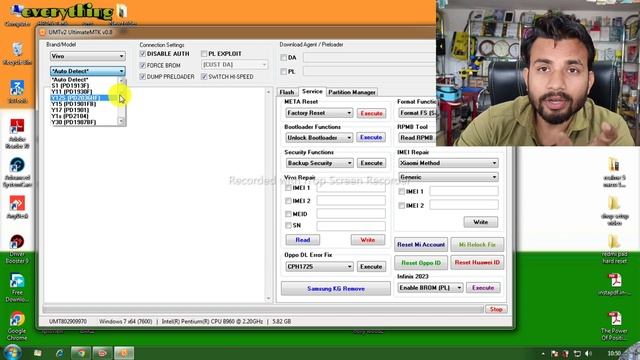Enable the PL checkbox under Download Agent
Viewport: 640px width, 360px height.
pyautogui.click(x=284, y=71)
